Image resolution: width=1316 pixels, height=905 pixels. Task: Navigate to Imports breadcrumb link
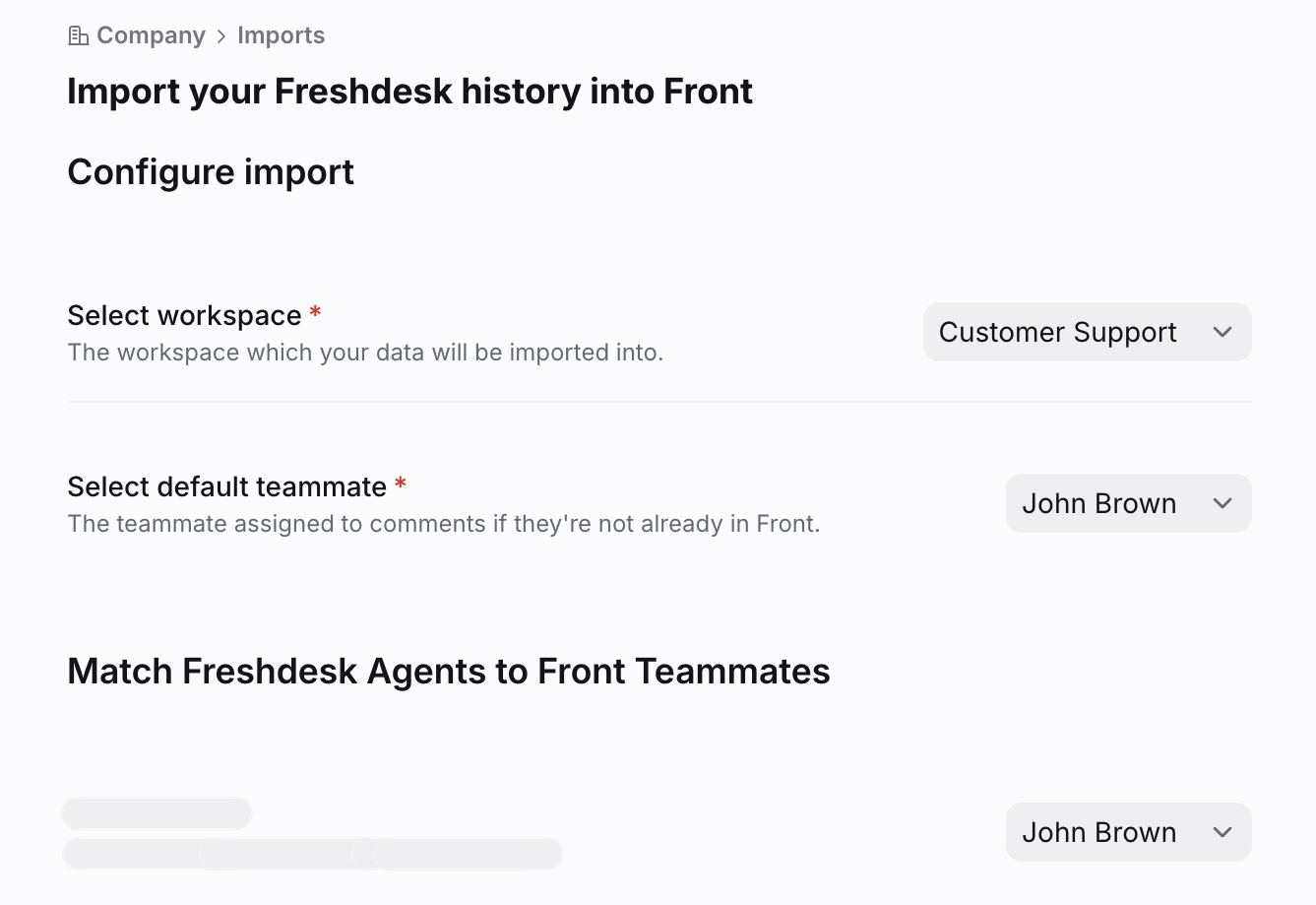pyautogui.click(x=281, y=35)
